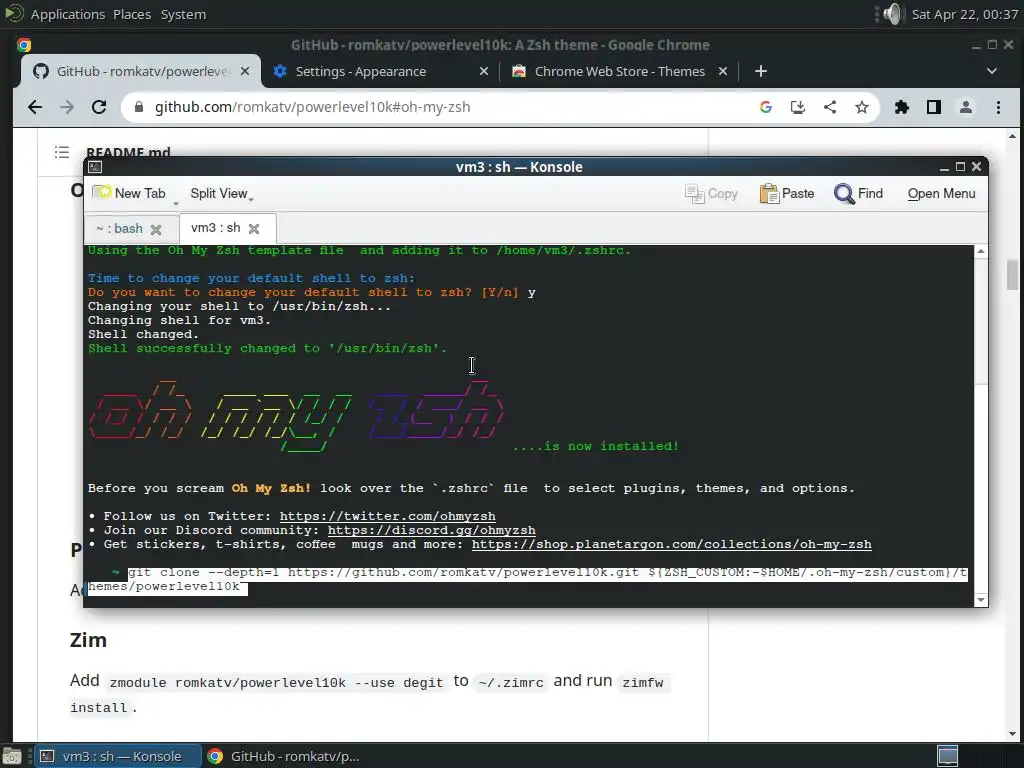Close the ~ : bash Konsole tab
The image size is (1024, 768).
pos(155,229)
